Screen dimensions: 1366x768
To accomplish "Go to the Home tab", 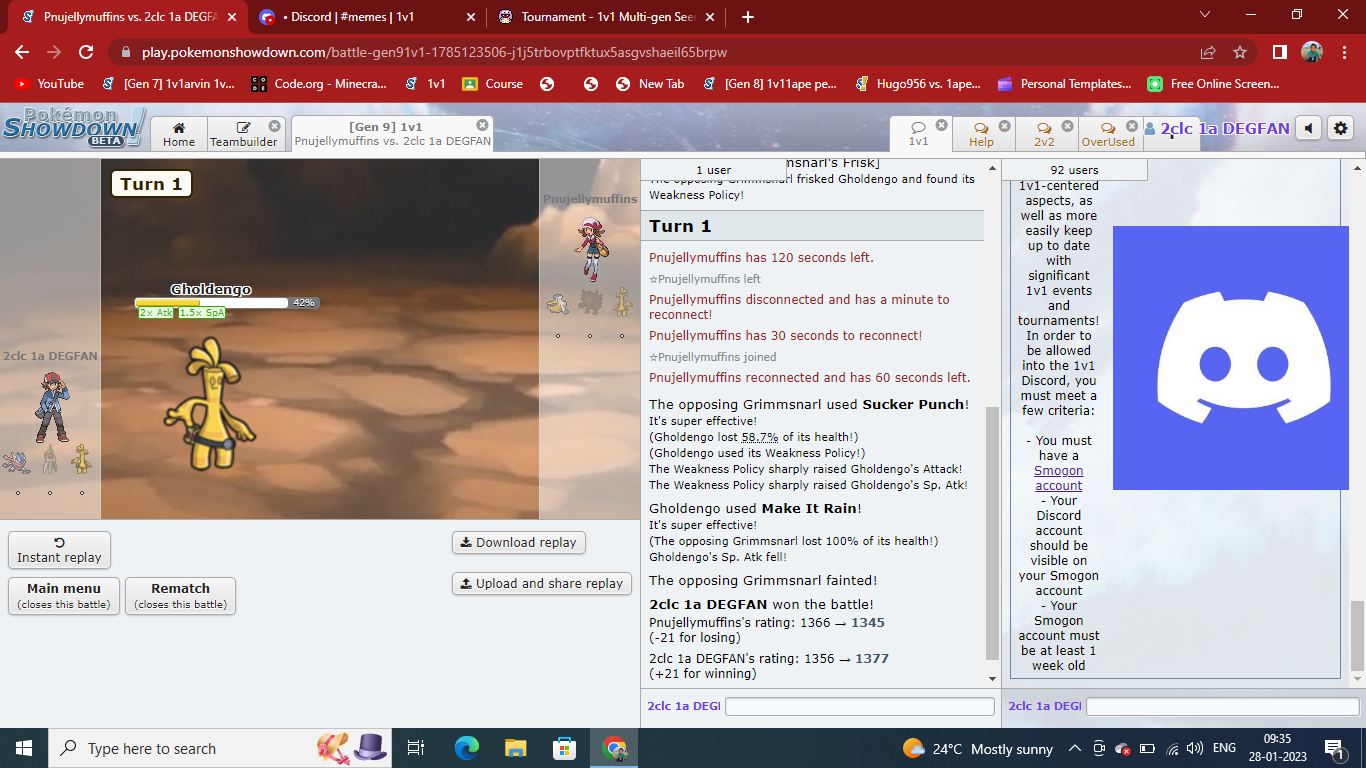I will pyautogui.click(x=179, y=134).
